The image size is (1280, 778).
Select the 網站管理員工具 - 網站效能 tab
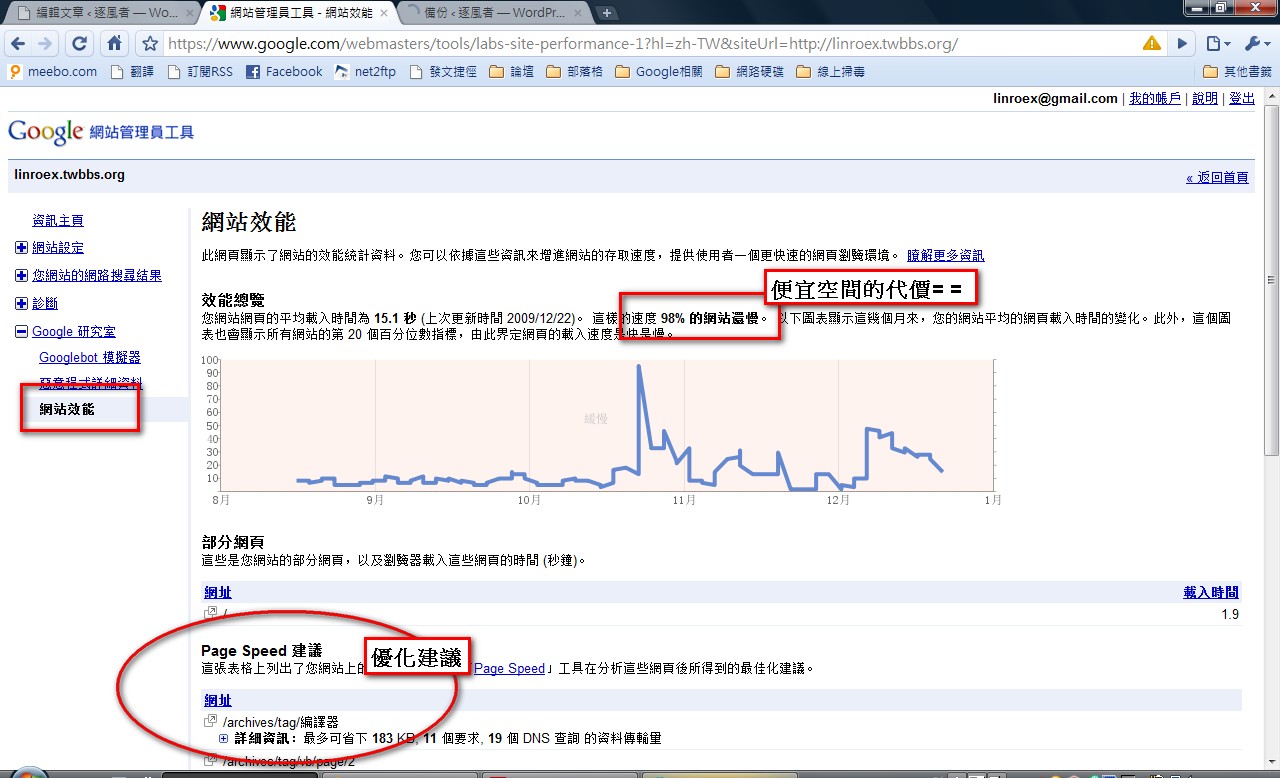[x=299, y=13]
